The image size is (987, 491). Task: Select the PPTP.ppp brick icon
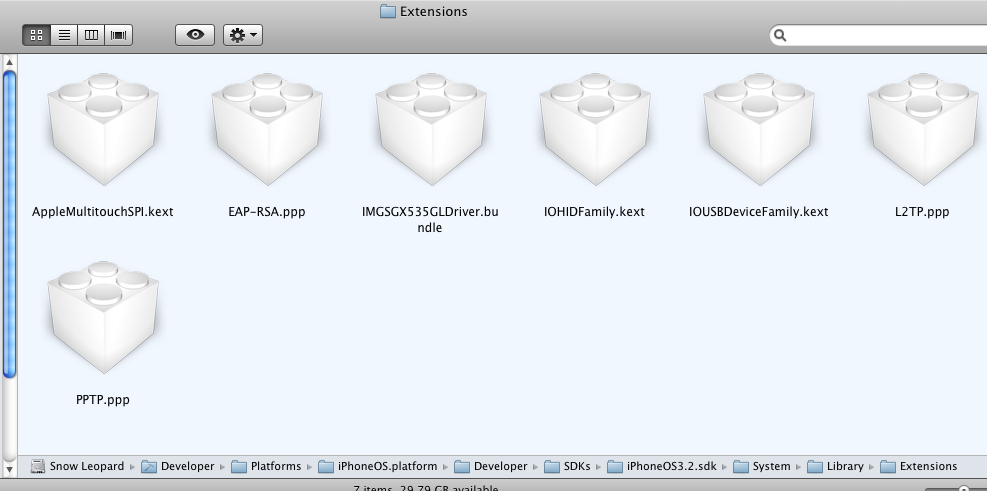[x=103, y=317]
